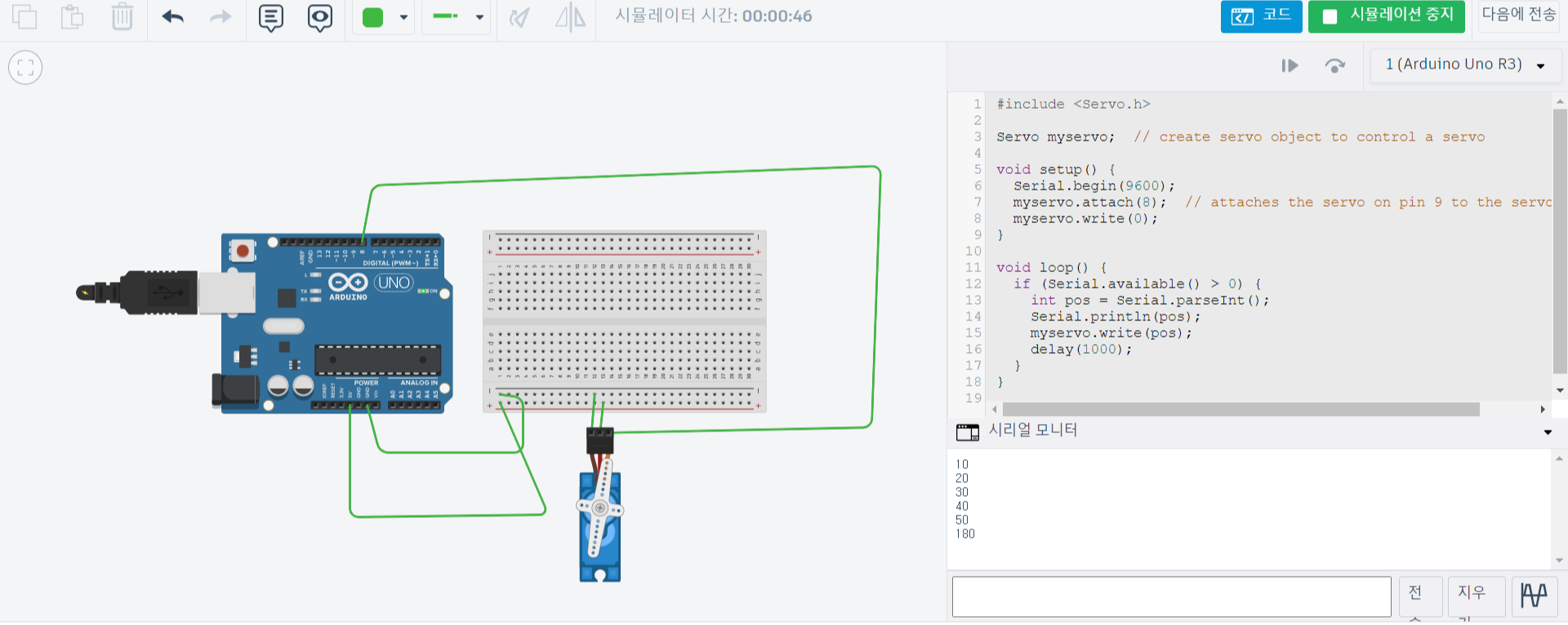
Task: Clear the serial monitor output
Action: pos(1477,597)
